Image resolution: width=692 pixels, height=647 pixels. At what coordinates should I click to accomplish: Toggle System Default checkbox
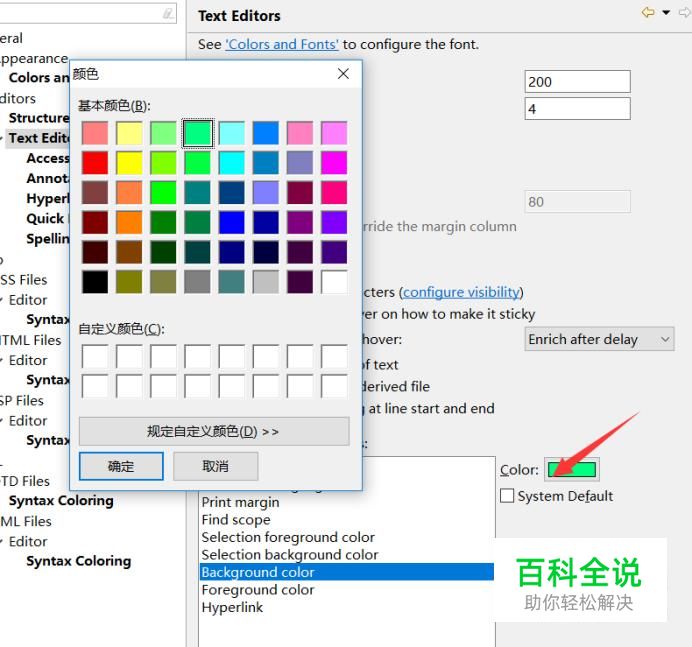point(507,496)
